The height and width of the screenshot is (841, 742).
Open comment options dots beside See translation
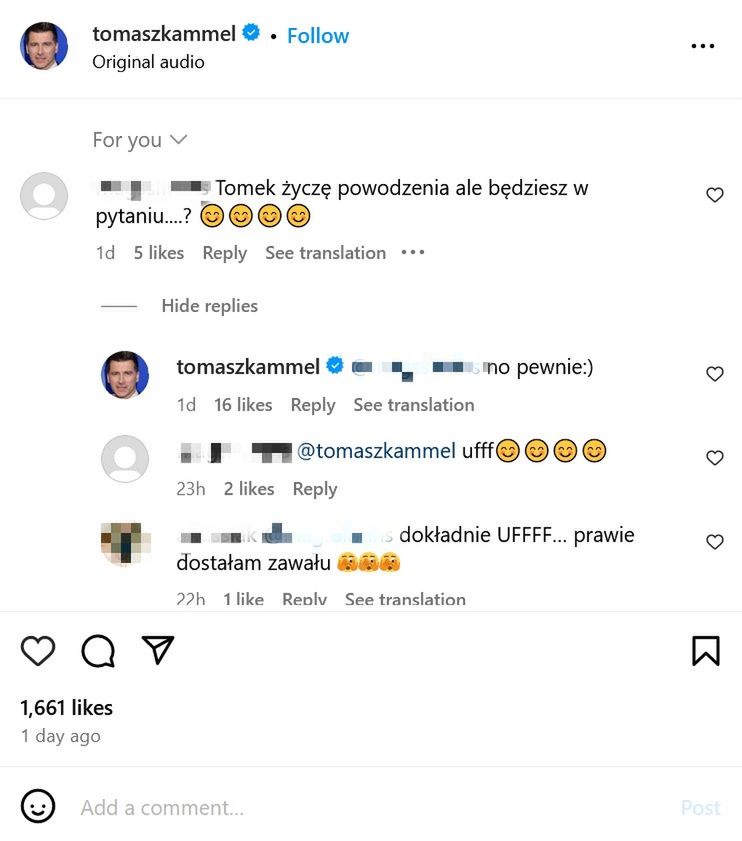[413, 253]
